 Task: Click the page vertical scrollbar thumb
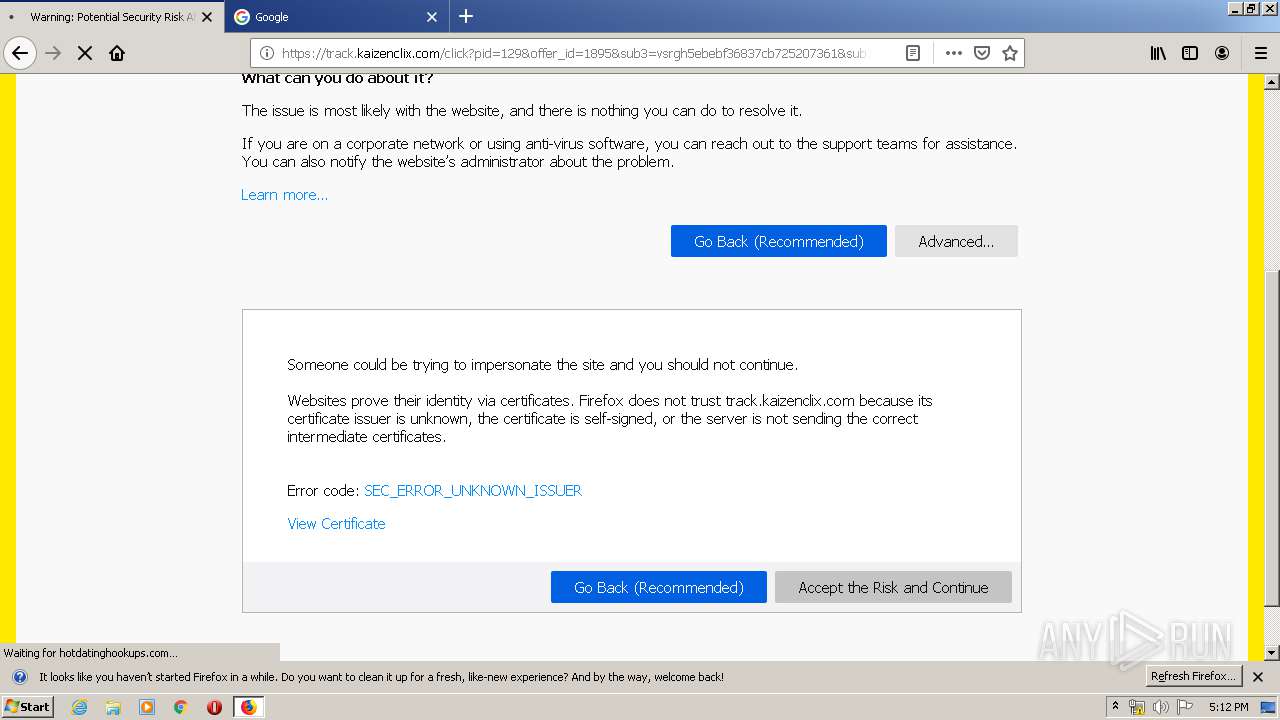point(1272,438)
